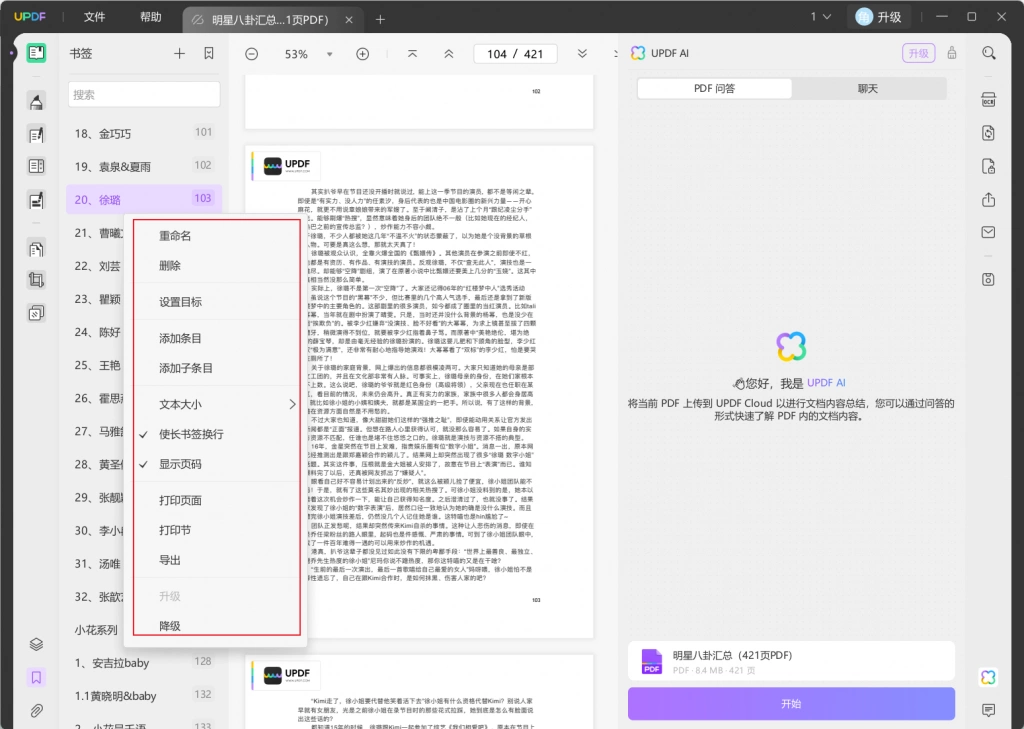The image size is (1024, 729).
Task: Open the 文件 menu
Action: coord(95,17)
